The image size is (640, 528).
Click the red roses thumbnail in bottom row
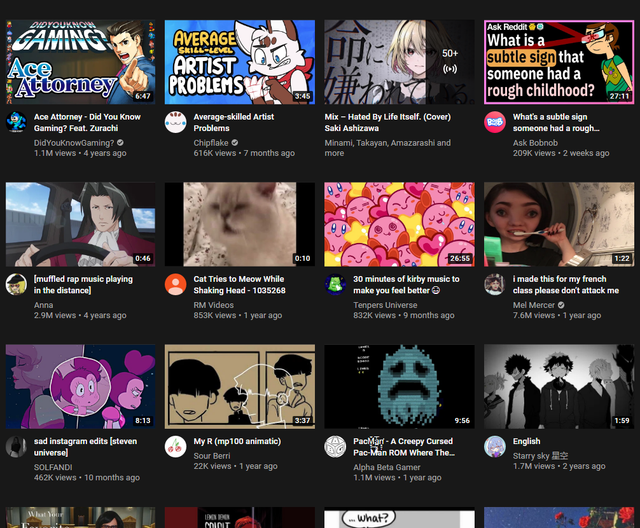click(559, 517)
